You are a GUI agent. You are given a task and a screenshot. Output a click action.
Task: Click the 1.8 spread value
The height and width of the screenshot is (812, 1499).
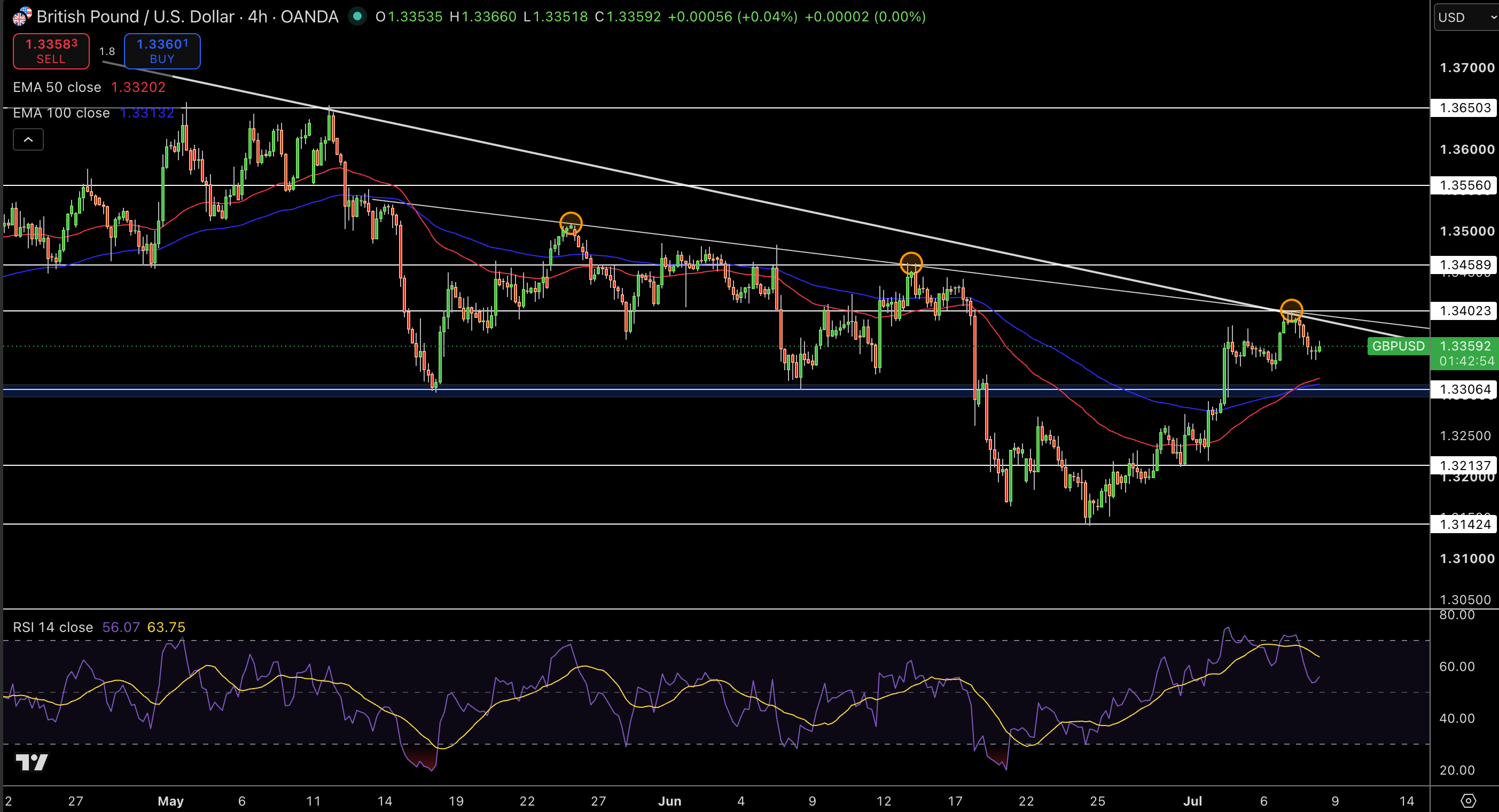(107, 51)
